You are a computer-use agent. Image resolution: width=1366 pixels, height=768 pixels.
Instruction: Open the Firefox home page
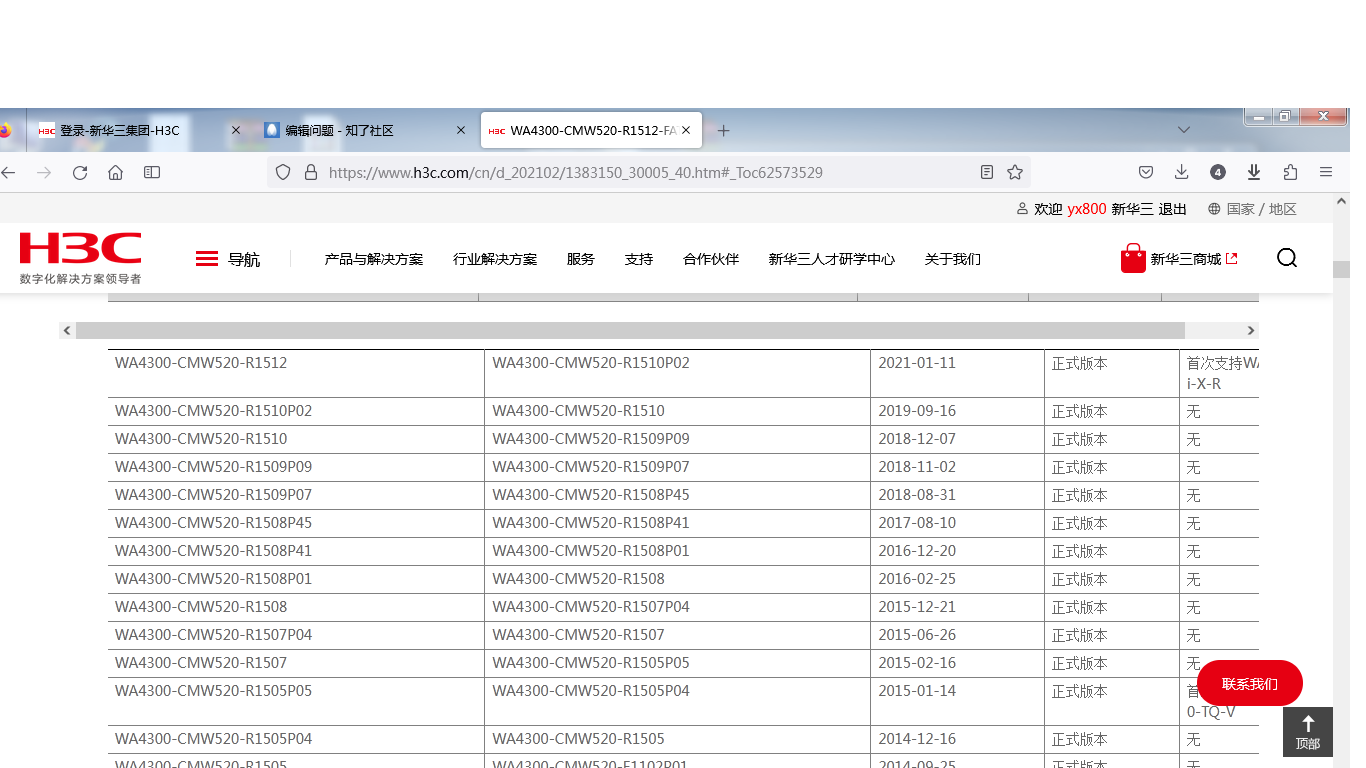pos(116,172)
